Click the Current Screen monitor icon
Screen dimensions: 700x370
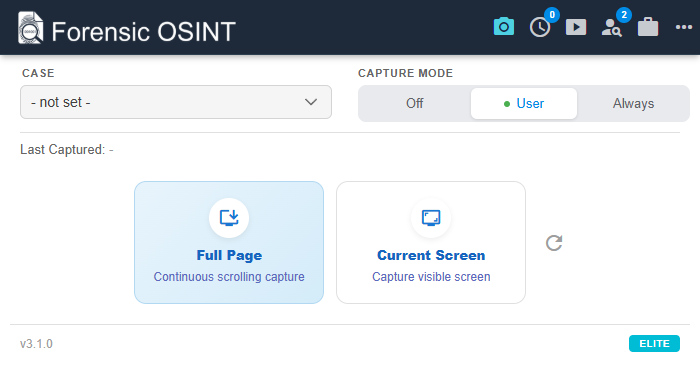[x=431, y=218]
